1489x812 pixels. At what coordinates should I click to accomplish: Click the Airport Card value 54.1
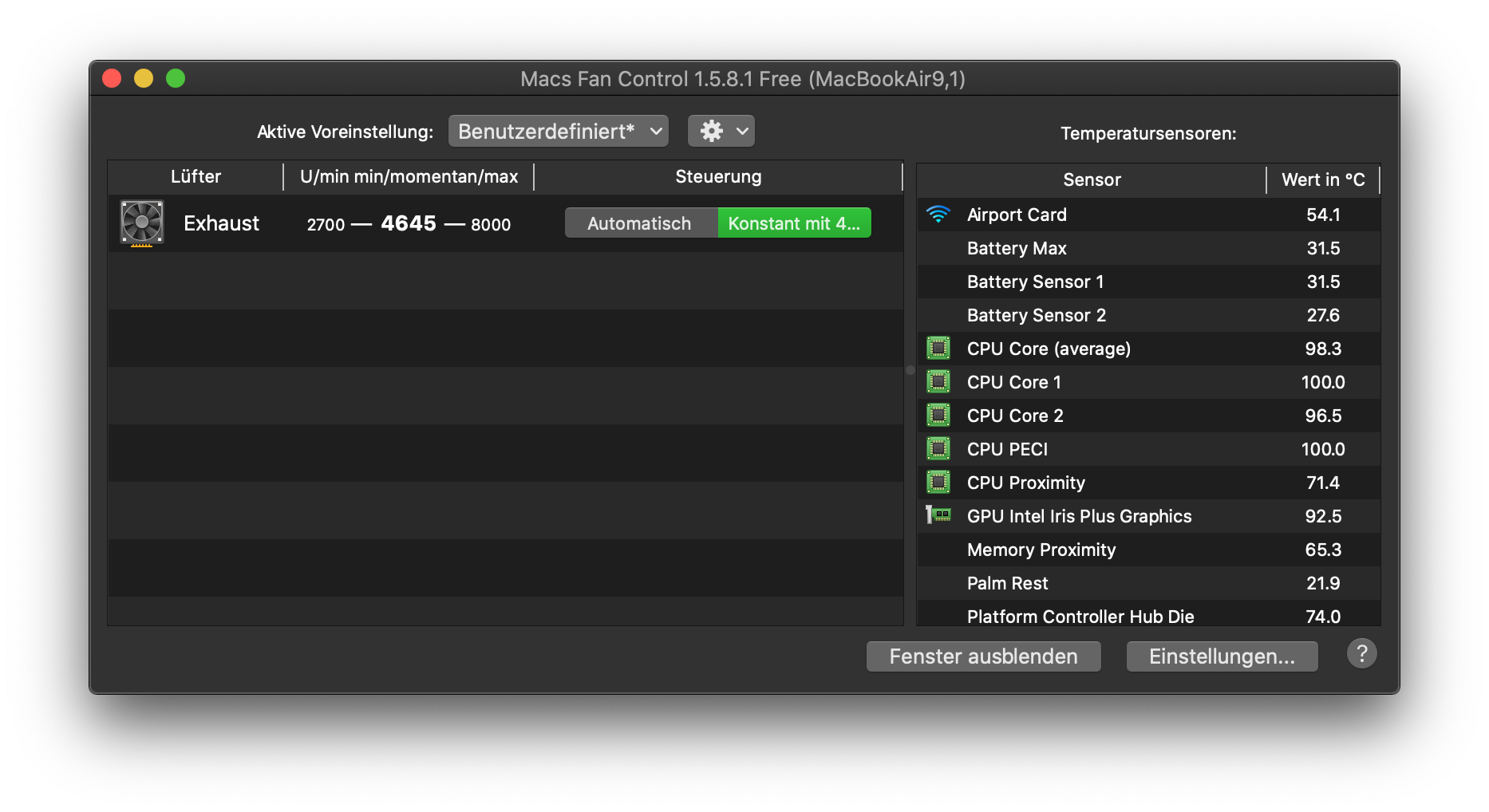click(1323, 215)
